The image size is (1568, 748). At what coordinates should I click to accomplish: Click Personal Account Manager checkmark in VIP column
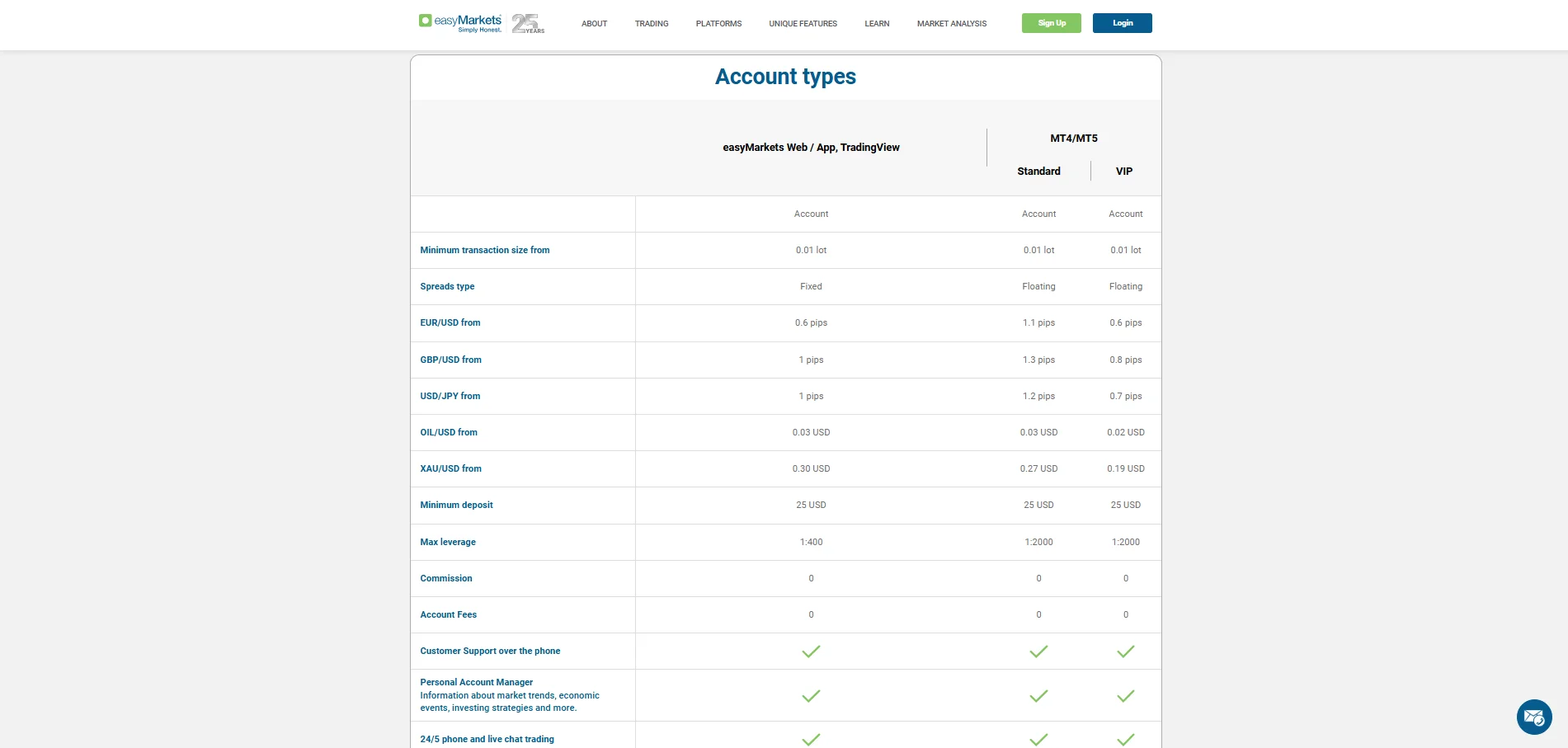pos(1126,696)
